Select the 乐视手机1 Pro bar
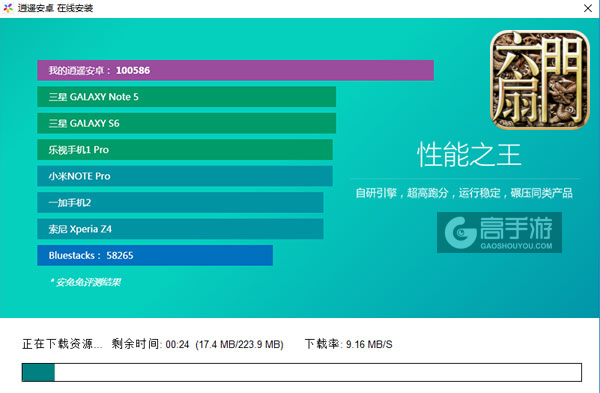This screenshot has height=393, width=600. [x=185, y=150]
